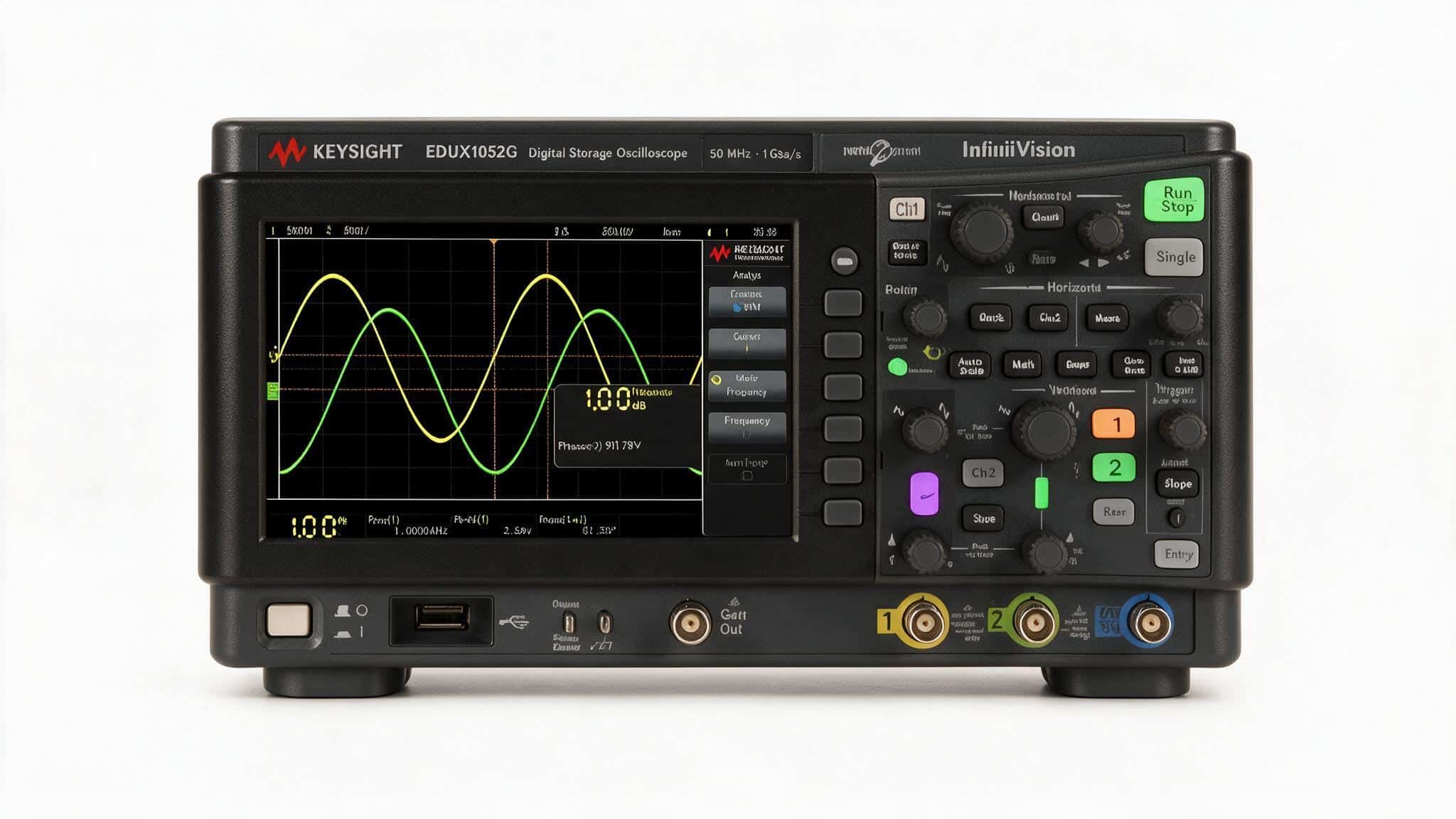This screenshot has height=819, width=1456.
Task: Tap the right probe compensation terminal
Action: point(604,623)
